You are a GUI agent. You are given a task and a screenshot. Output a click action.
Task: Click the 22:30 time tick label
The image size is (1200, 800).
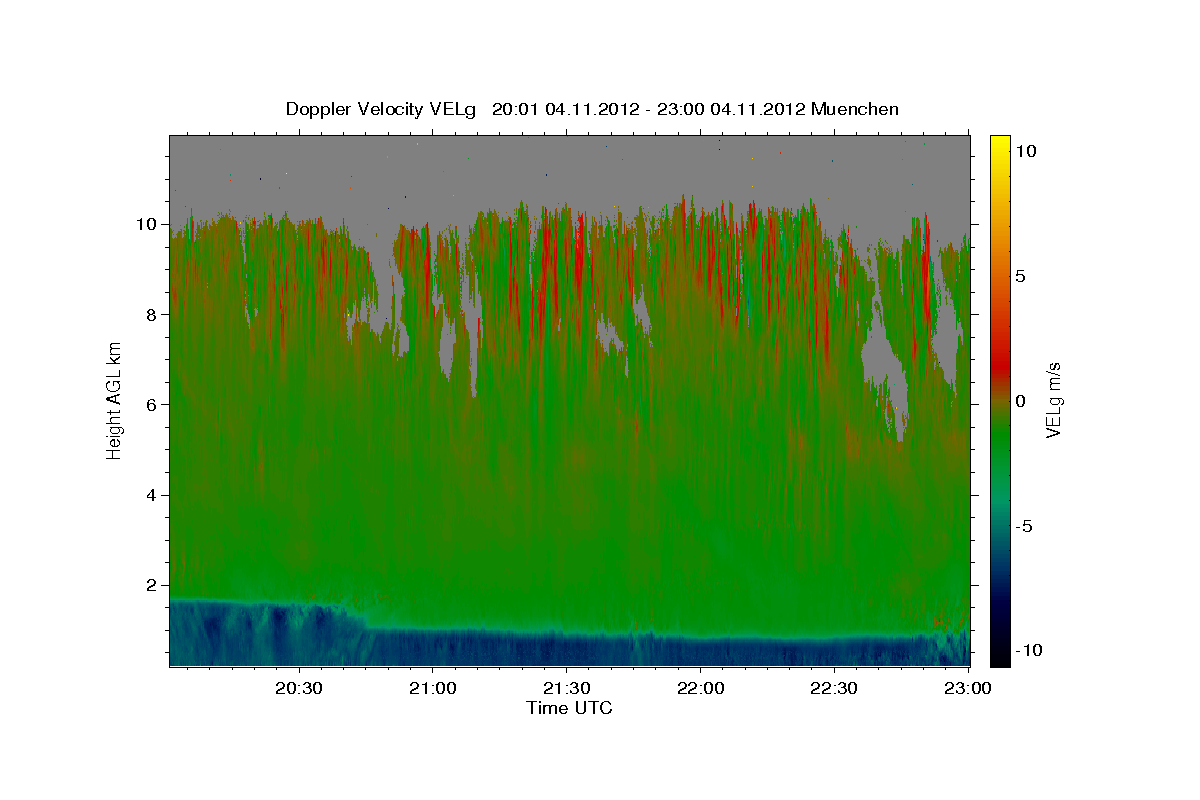[x=833, y=688]
